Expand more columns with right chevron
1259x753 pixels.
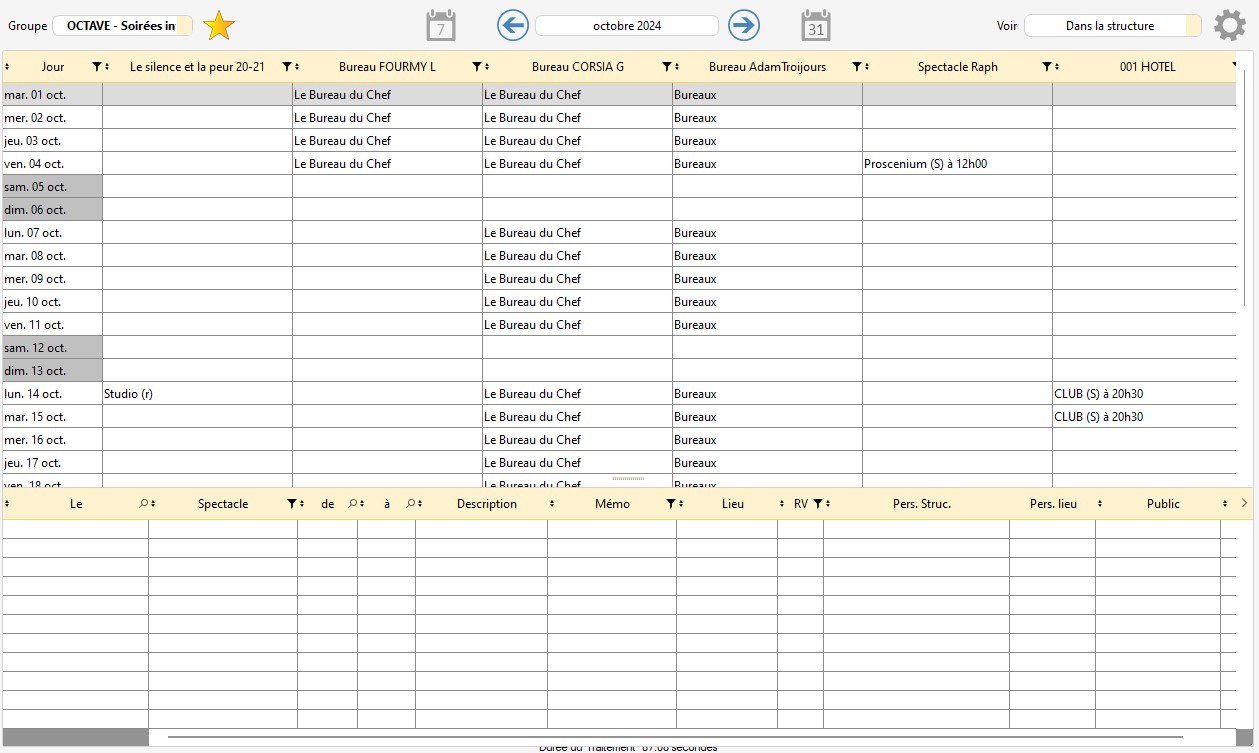1244,503
